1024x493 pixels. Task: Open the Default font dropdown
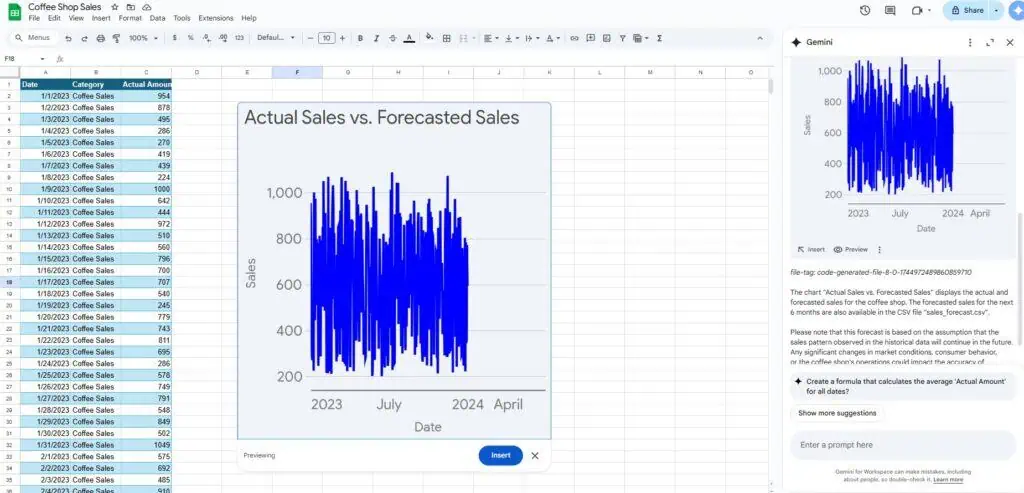click(276, 38)
